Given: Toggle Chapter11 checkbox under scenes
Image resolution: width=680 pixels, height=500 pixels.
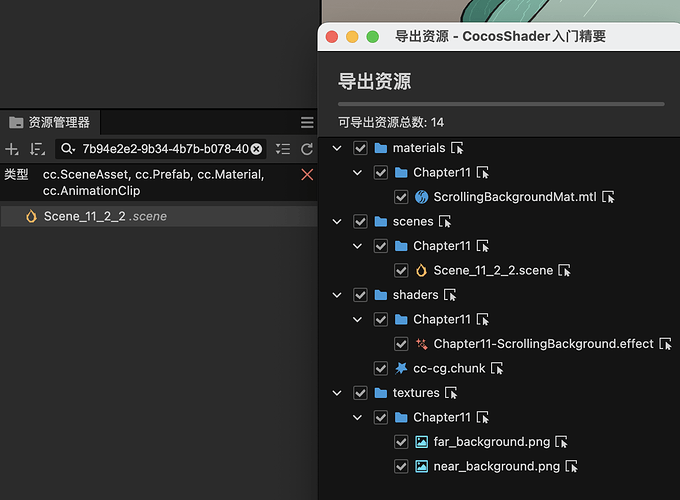Looking at the screenshot, I should [x=380, y=246].
